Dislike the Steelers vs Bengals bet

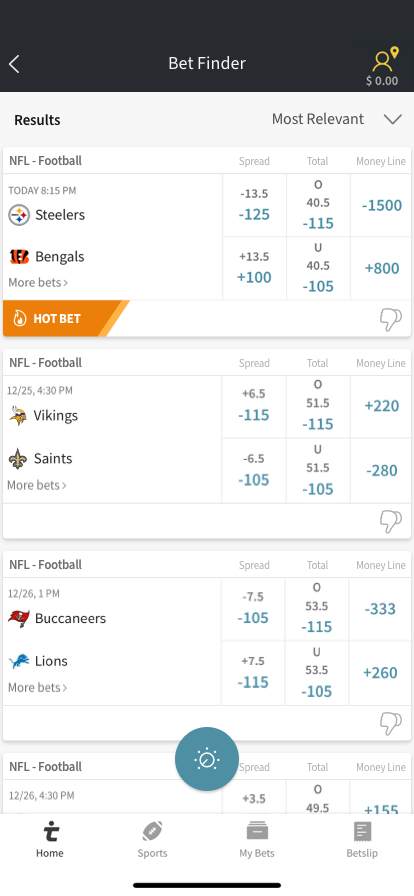391,319
